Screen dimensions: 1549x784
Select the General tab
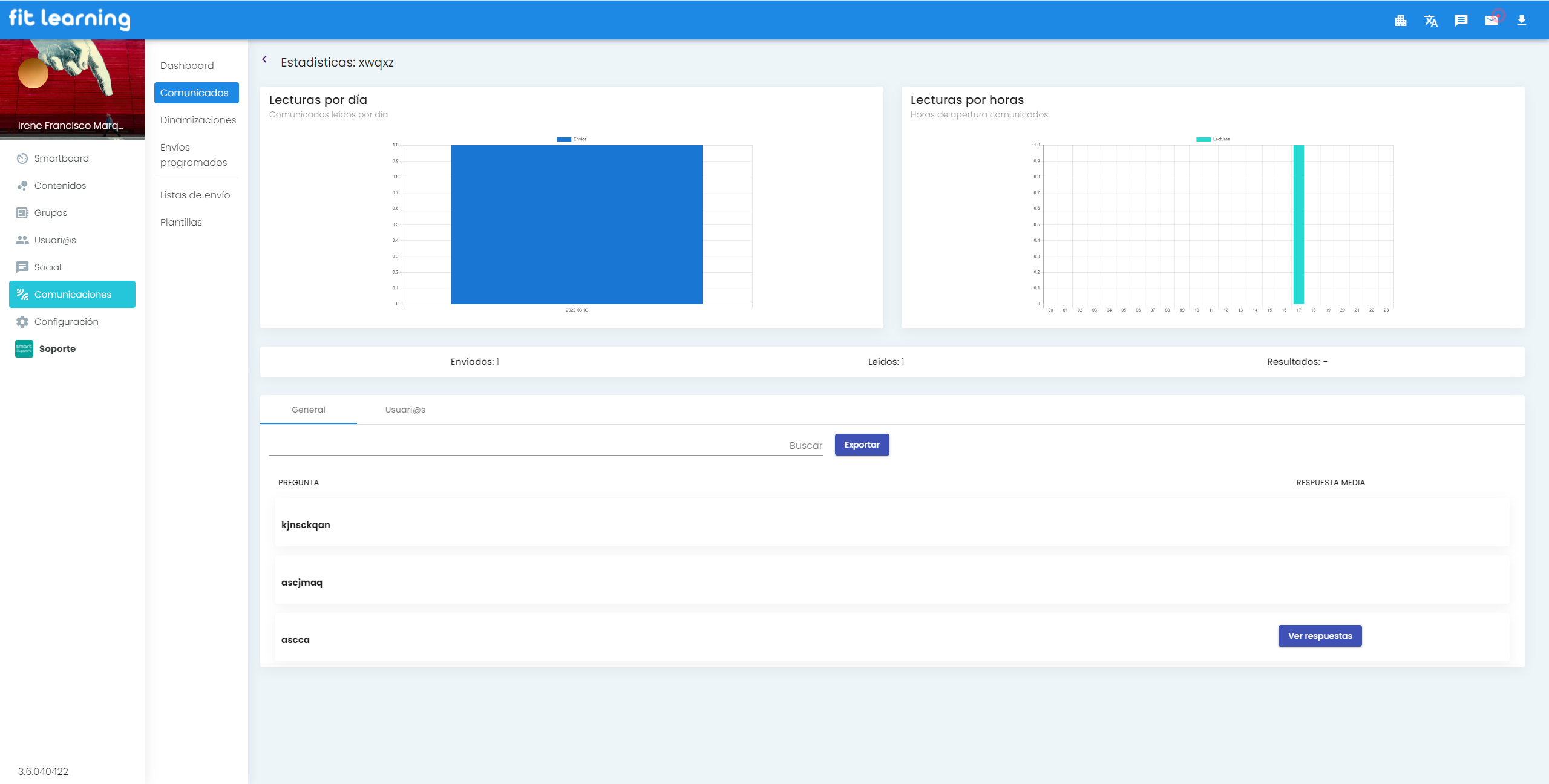point(308,410)
